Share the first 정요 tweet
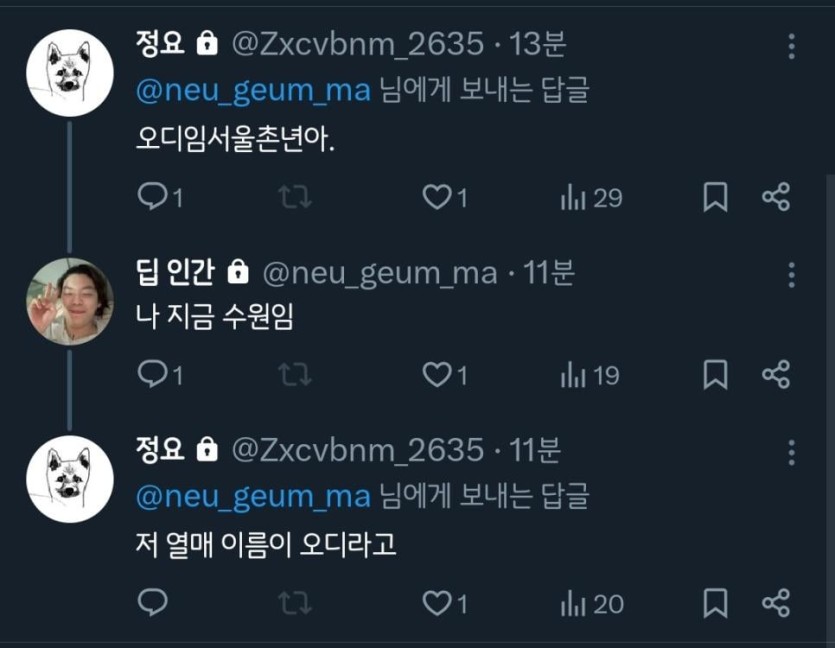This screenshot has height=648, width=835. pyautogui.click(x=776, y=198)
